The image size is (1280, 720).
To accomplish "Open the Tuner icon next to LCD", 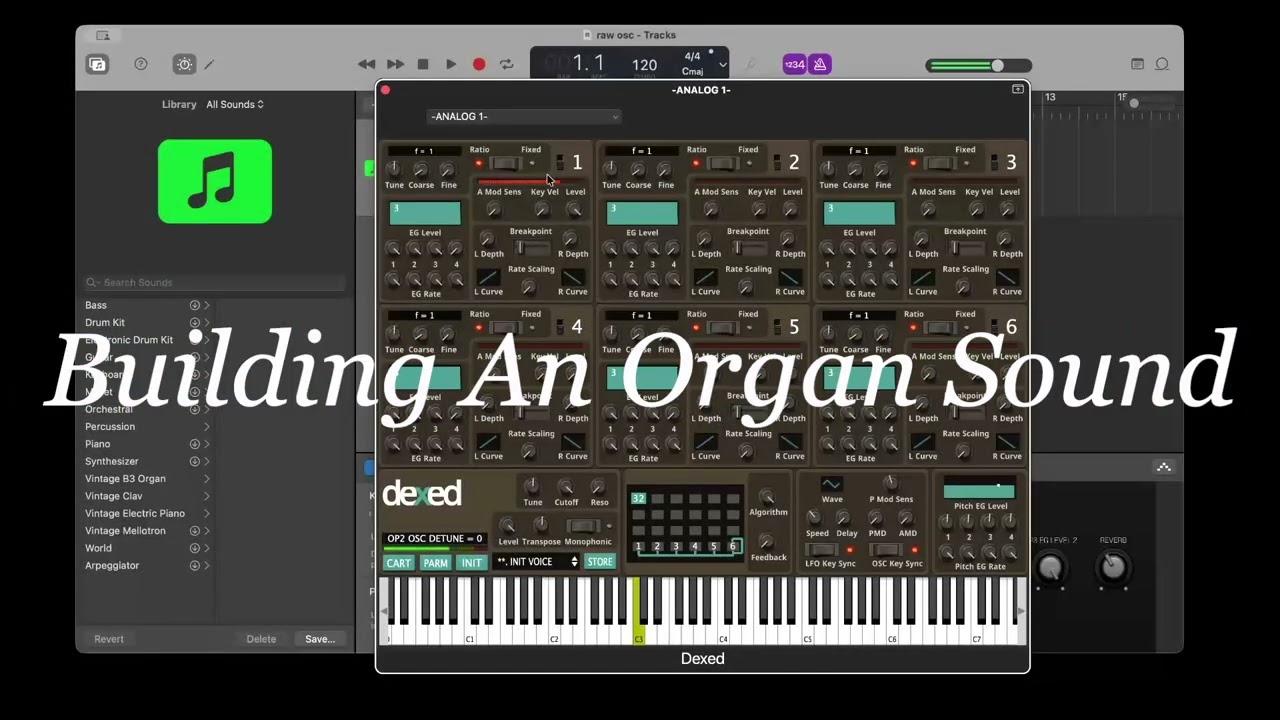I will [751, 64].
